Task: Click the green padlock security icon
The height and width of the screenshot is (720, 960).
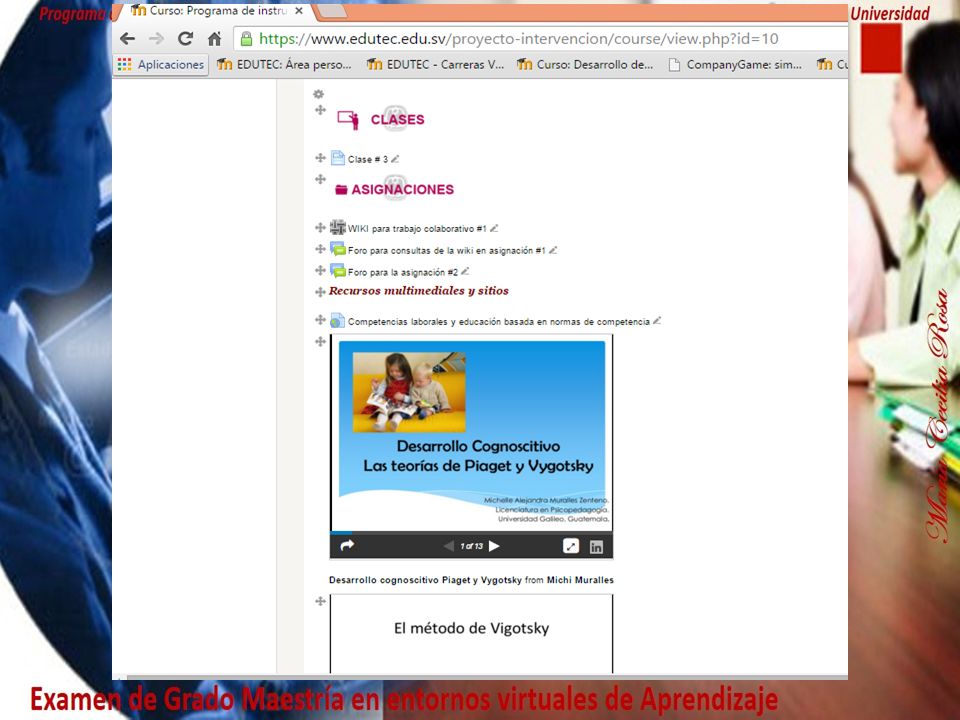Action: click(246, 39)
